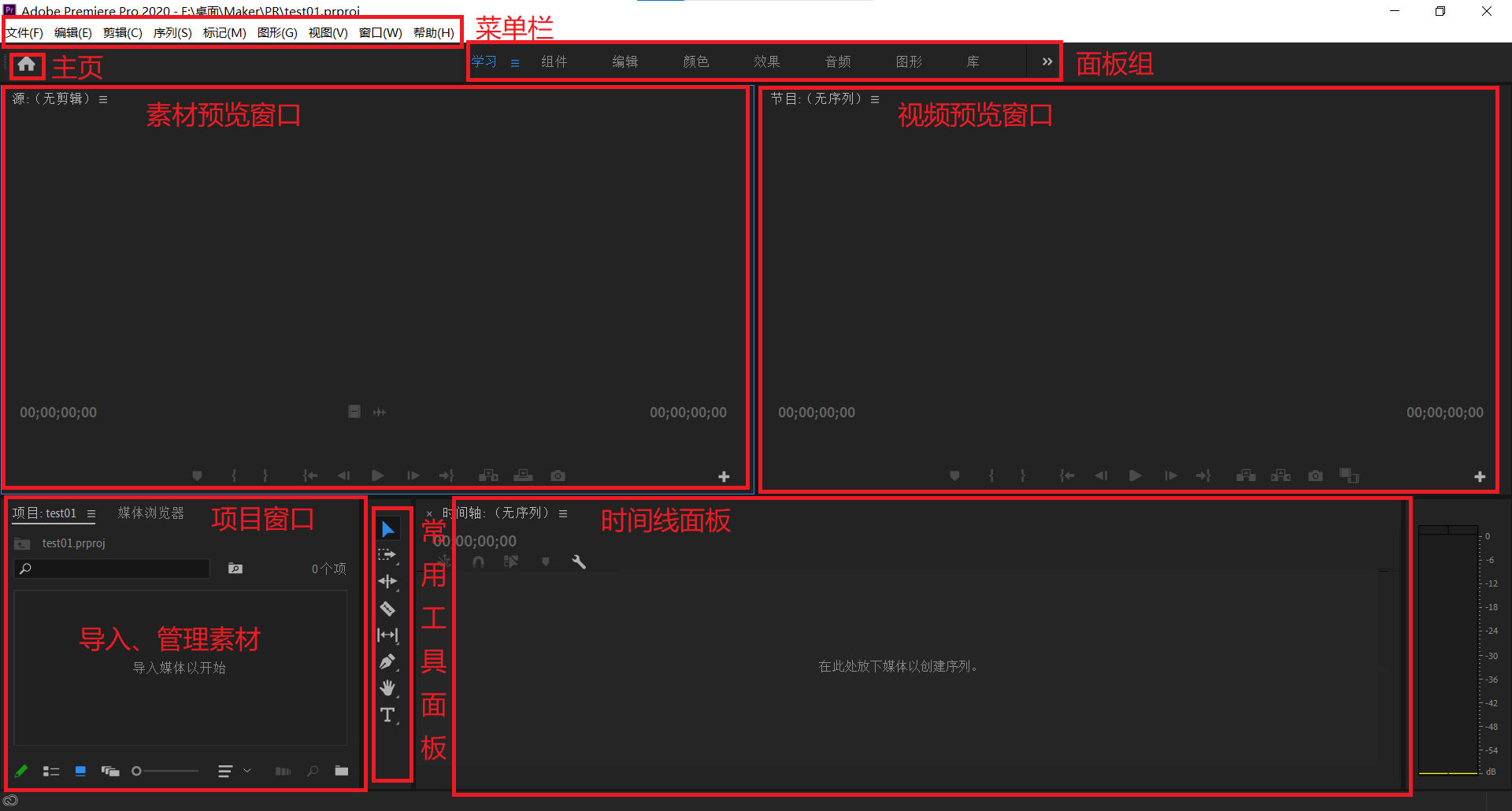Switch Project panel to Icon view
The image size is (1512, 811).
point(80,771)
